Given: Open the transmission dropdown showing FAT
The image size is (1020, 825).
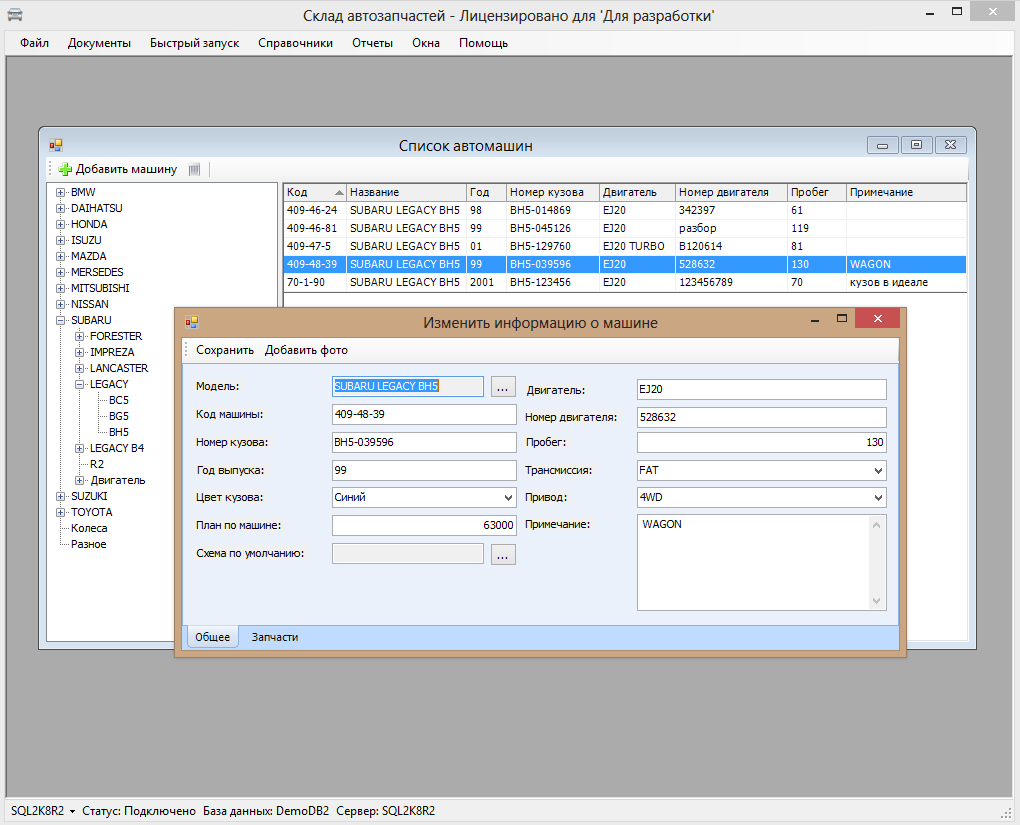Looking at the screenshot, I should click(877, 470).
